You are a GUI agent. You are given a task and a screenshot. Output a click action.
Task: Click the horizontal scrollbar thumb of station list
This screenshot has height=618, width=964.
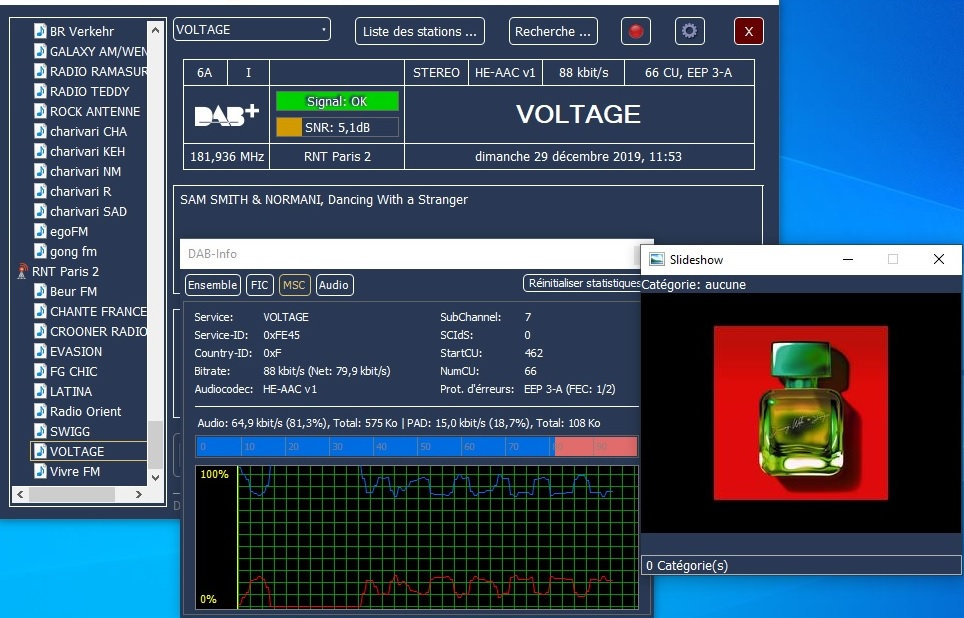[x=72, y=494]
